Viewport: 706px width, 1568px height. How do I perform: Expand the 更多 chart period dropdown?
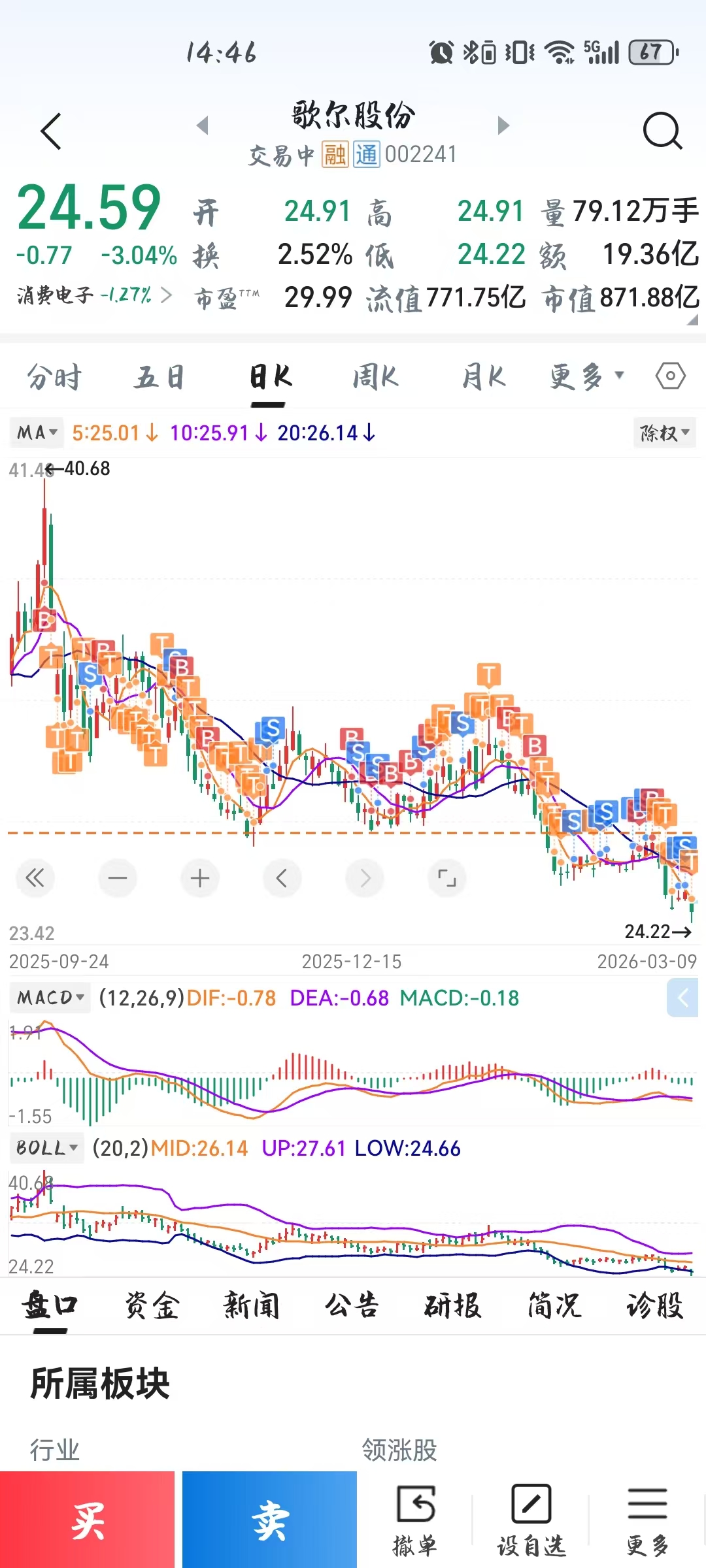click(x=586, y=376)
